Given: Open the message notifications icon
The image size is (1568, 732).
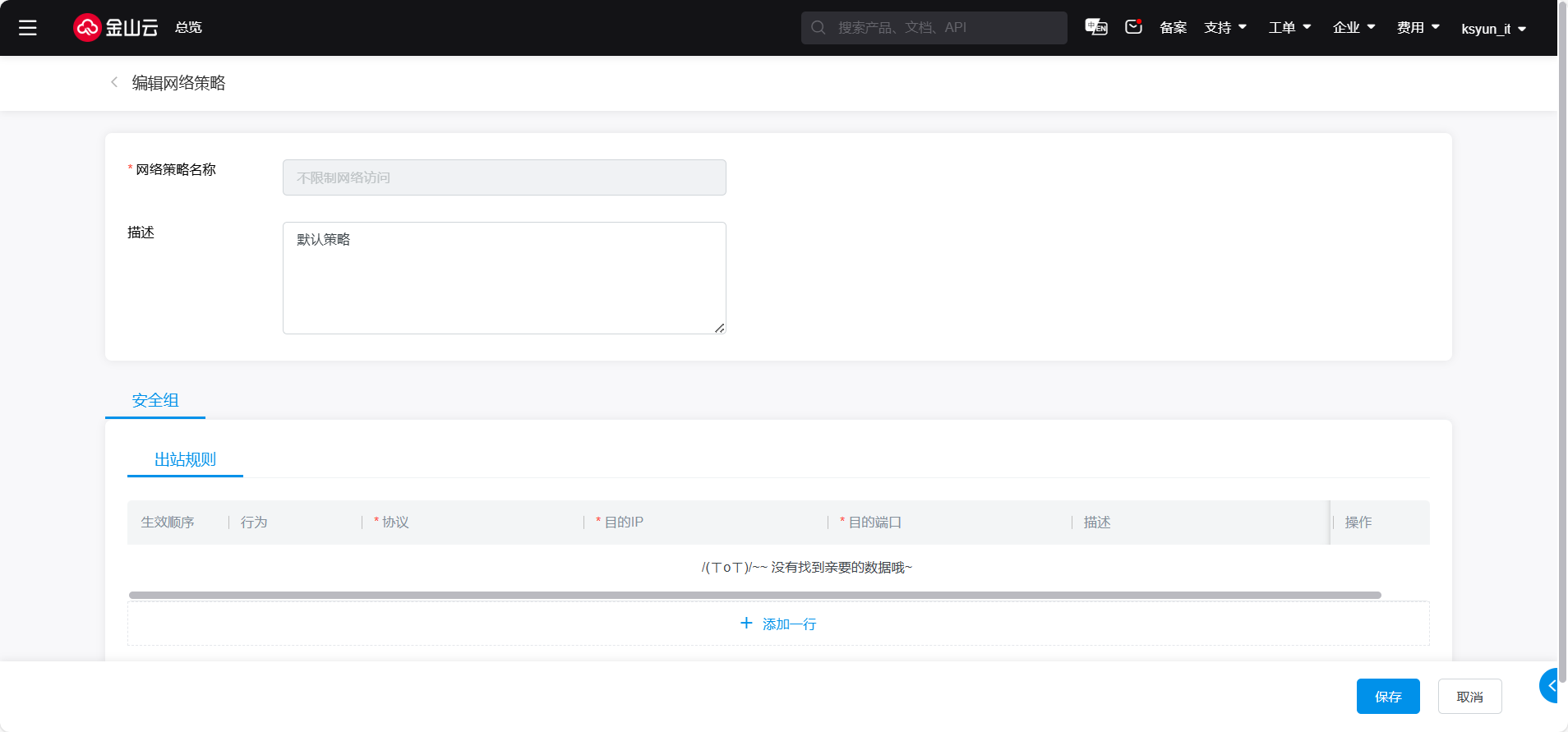Looking at the screenshot, I should [x=1134, y=27].
